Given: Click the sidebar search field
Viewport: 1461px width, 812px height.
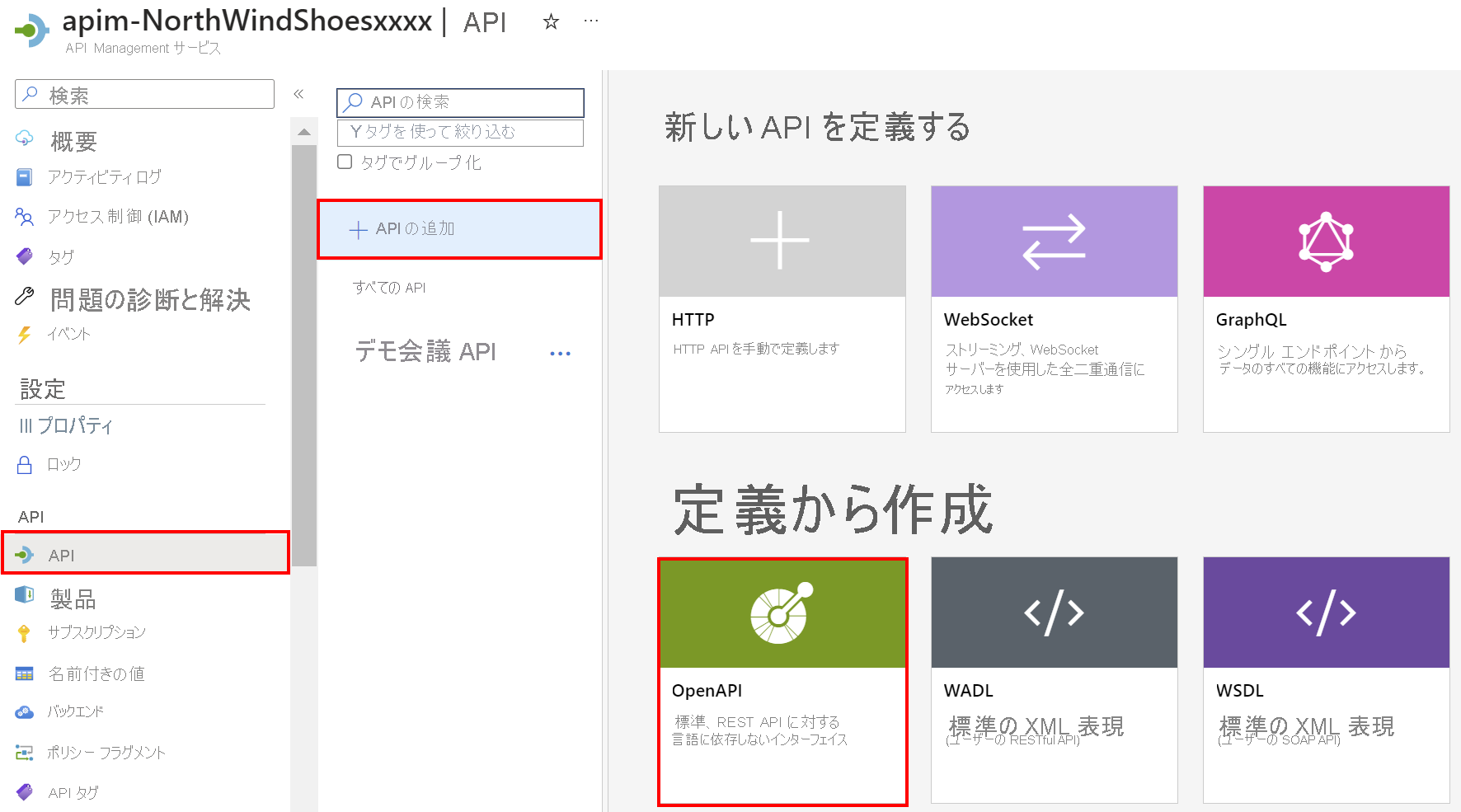Looking at the screenshot, I should point(144,94).
